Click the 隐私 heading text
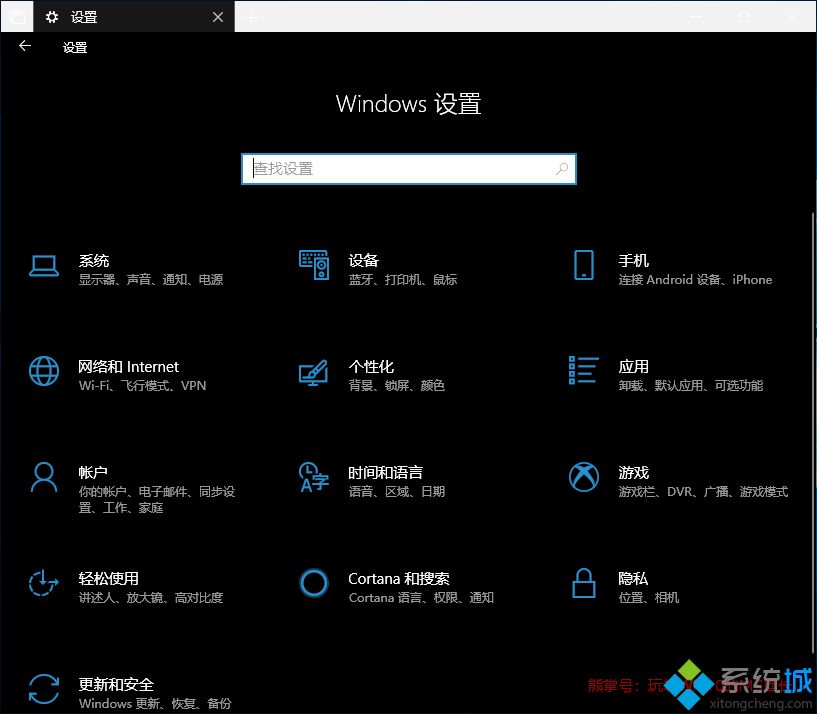Viewport: 817px width, 714px height. (634, 578)
